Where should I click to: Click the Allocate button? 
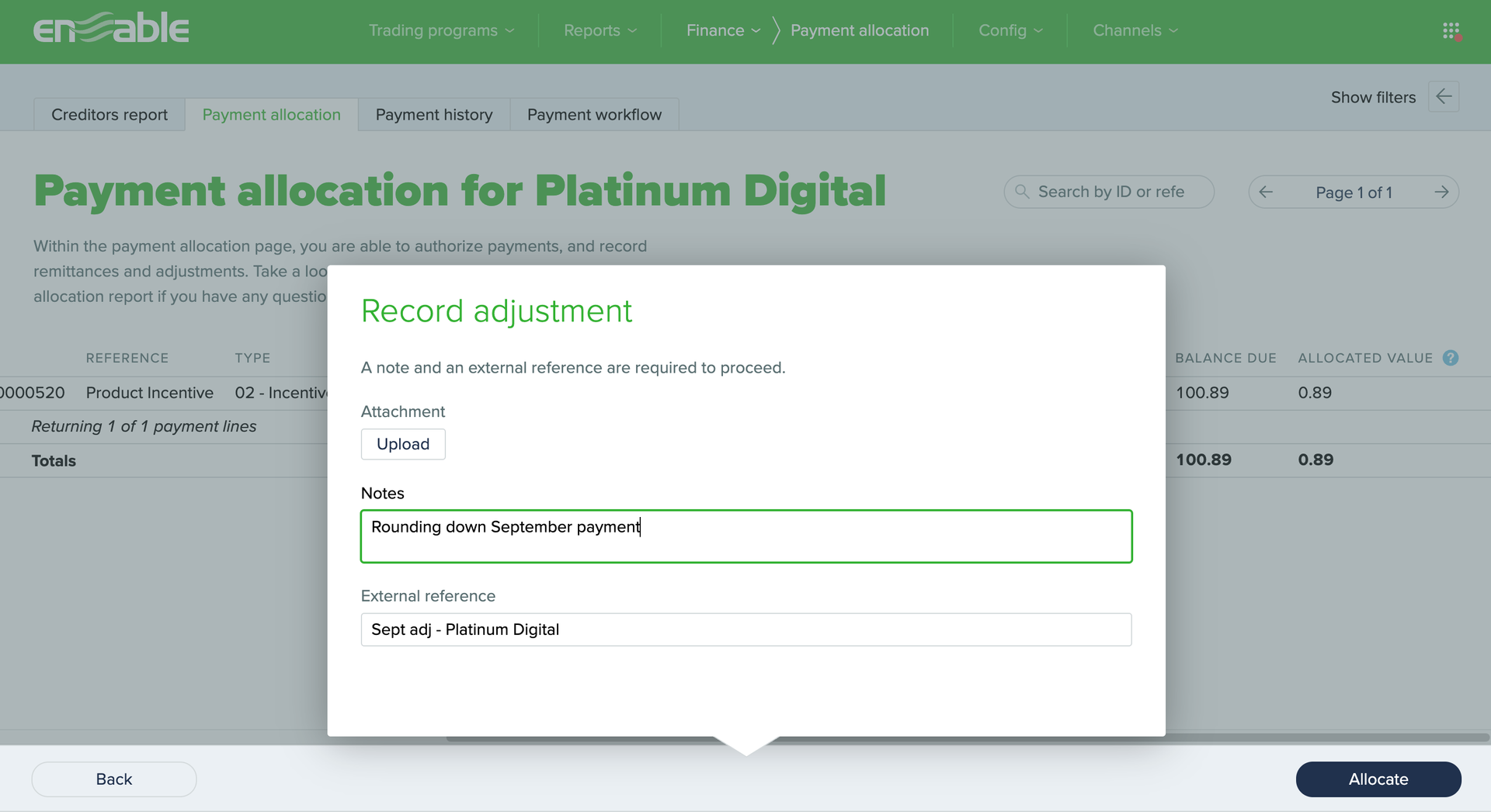tap(1378, 779)
